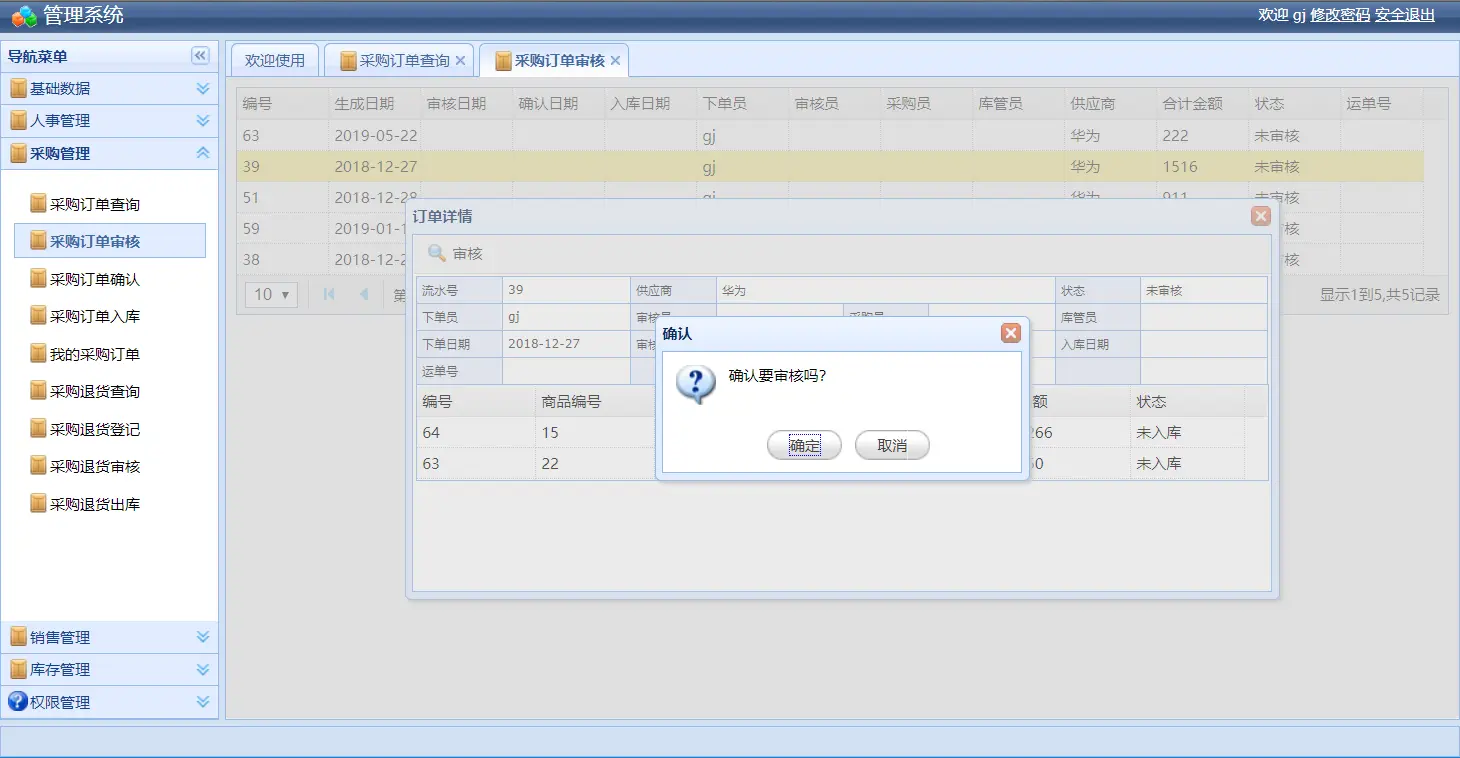Click the 未审核 status value in detail form
Image resolution: width=1460 pixels, height=758 pixels.
coord(1164,290)
